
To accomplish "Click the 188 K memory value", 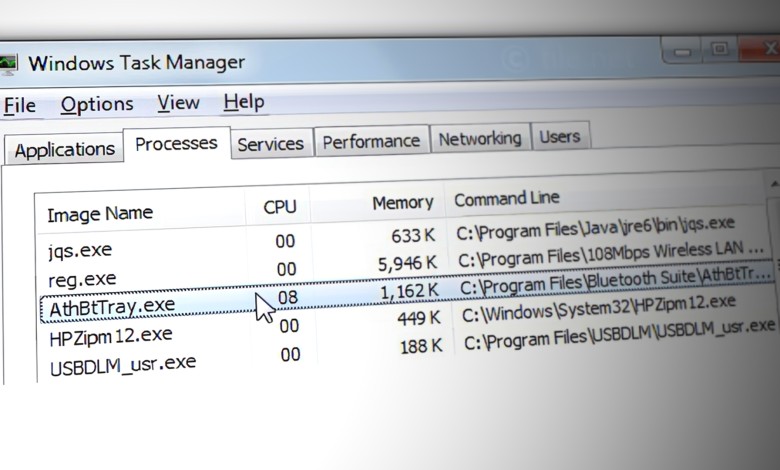I will (x=421, y=346).
